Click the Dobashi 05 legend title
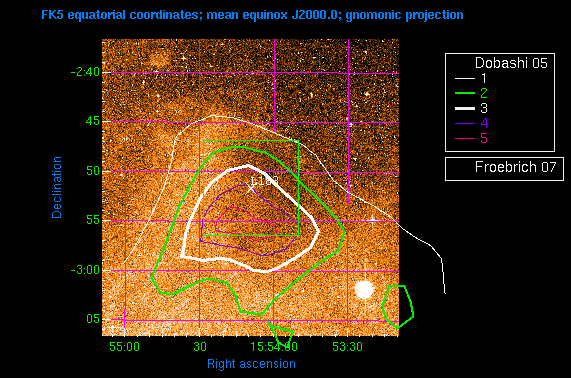The image size is (571, 378). point(511,63)
